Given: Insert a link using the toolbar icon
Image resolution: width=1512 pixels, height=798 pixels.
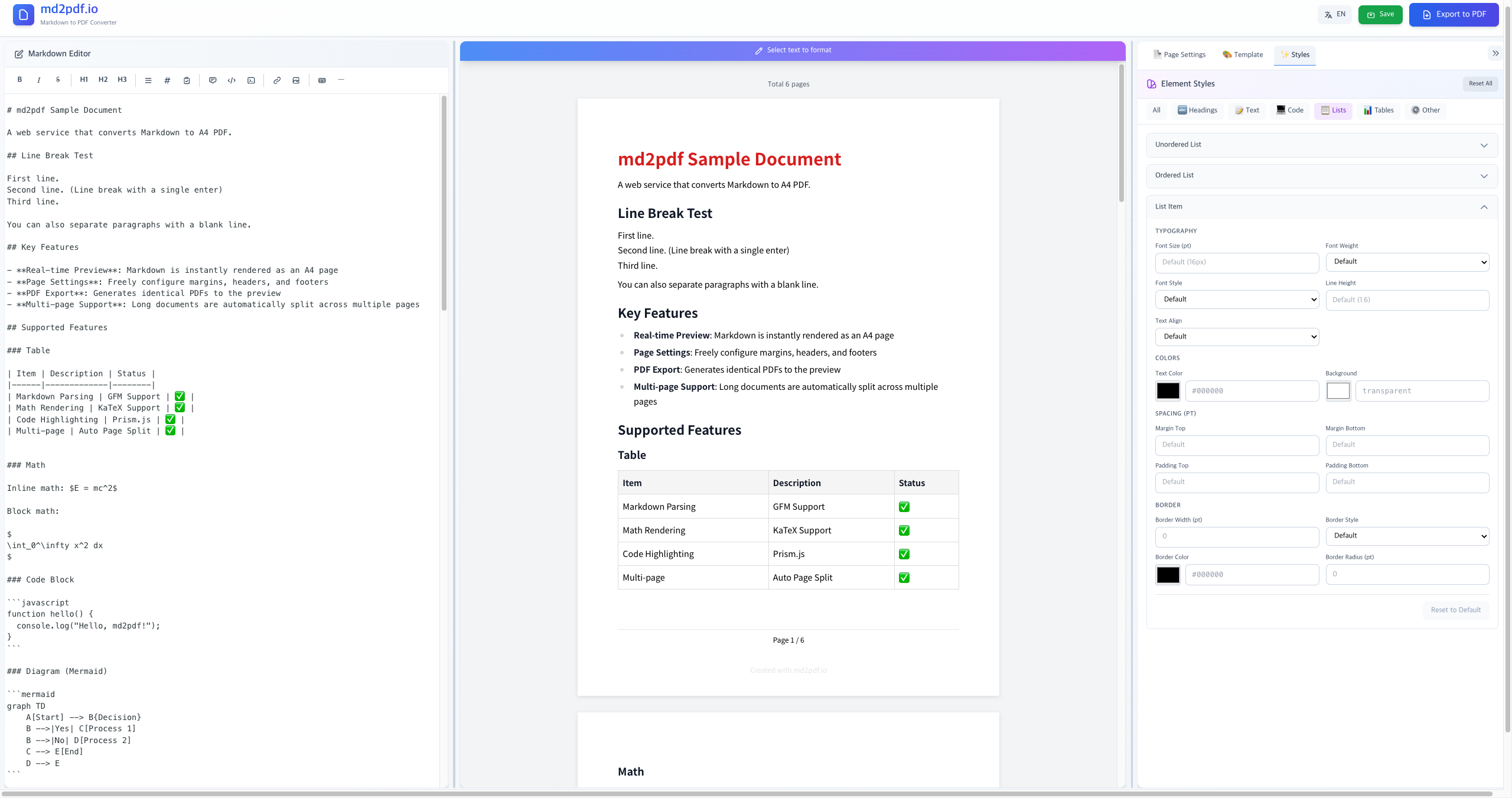Looking at the screenshot, I should point(276,80).
